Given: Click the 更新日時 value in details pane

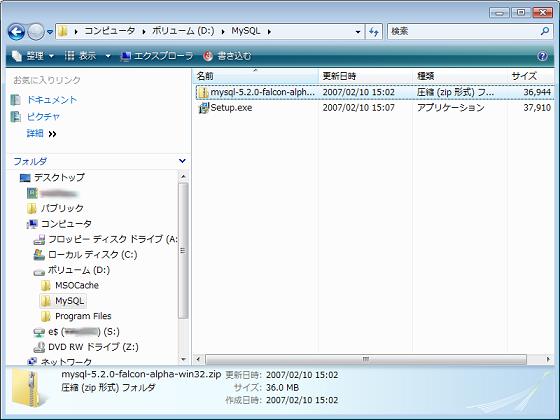Looking at the screenshot, I should click(302, 375).
